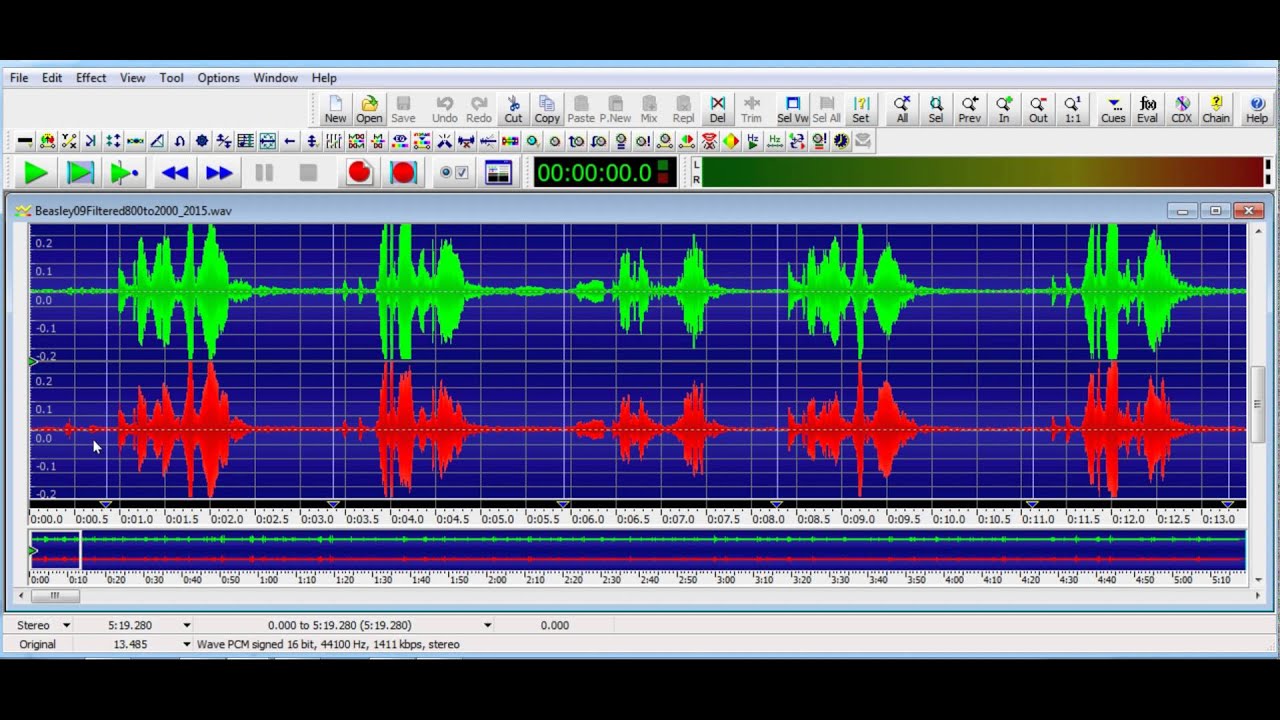Open the Tool menu
The image size is (1280, 720).
pyautogui.click(x=171, y=77)
